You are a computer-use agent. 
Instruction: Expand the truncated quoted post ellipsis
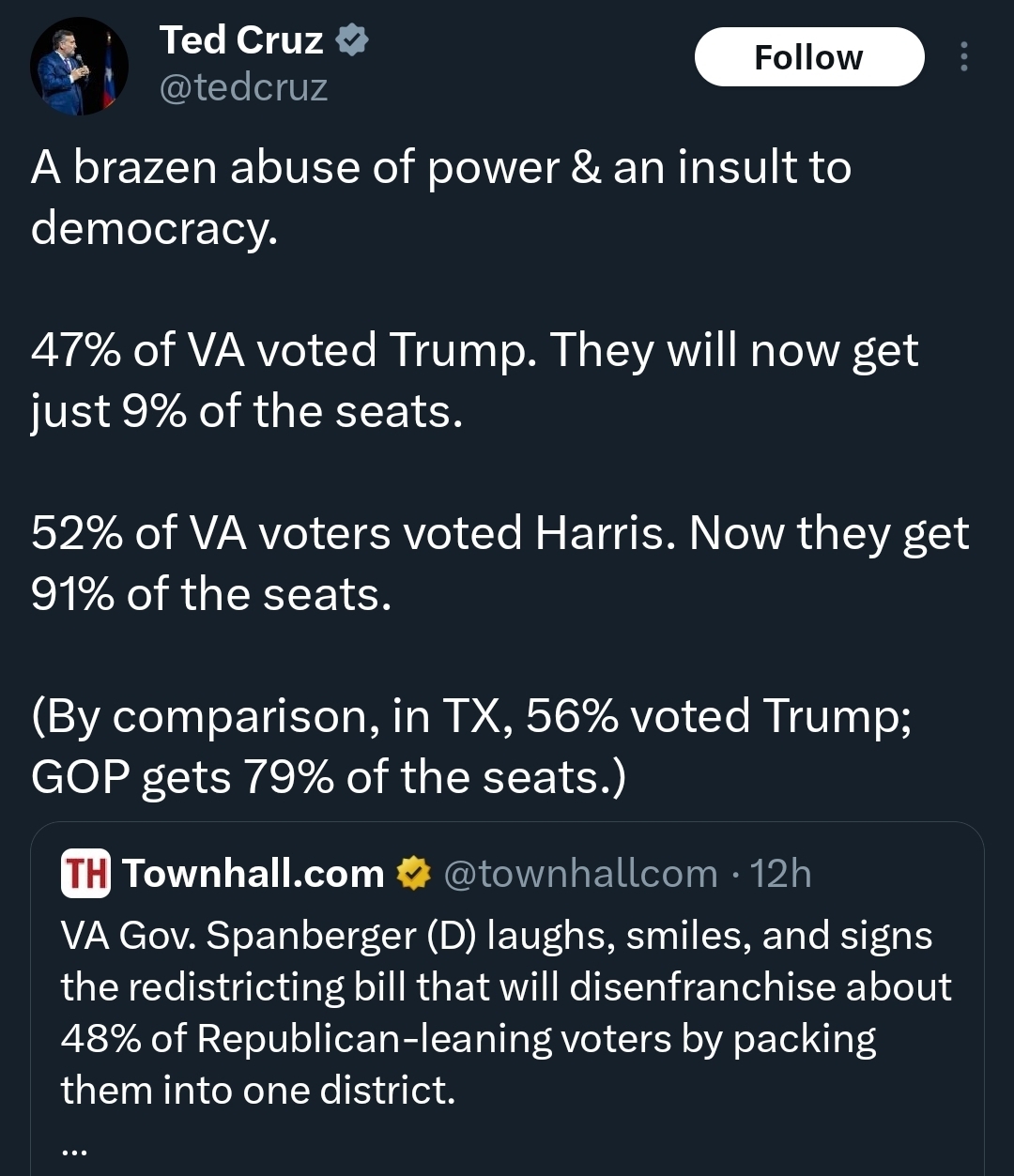[73, 1148]
